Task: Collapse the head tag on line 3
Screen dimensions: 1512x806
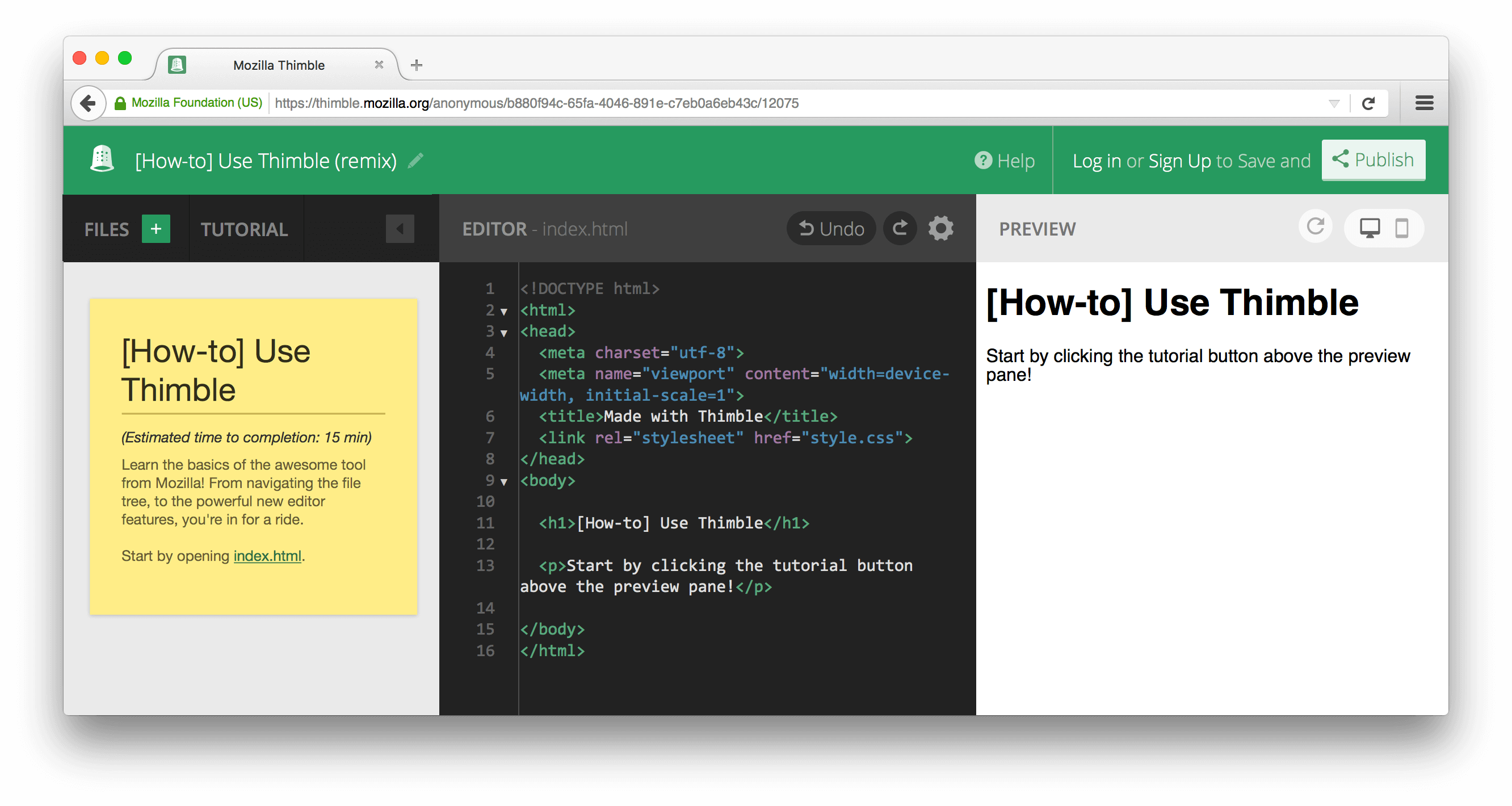Action: click(503, 333)
